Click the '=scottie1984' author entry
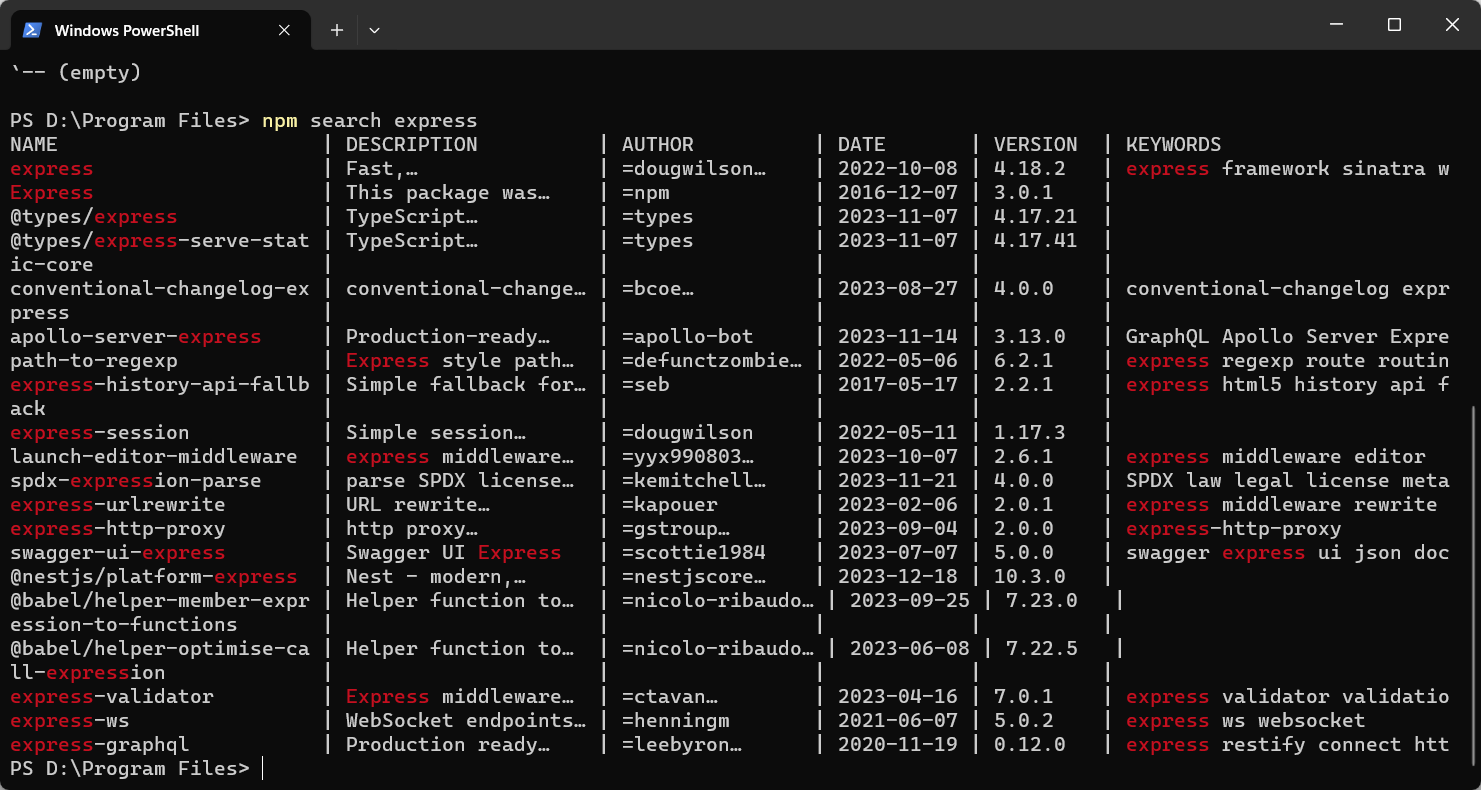The height and width of the screenshot is (790, 1481). click(x=694, y=553)
